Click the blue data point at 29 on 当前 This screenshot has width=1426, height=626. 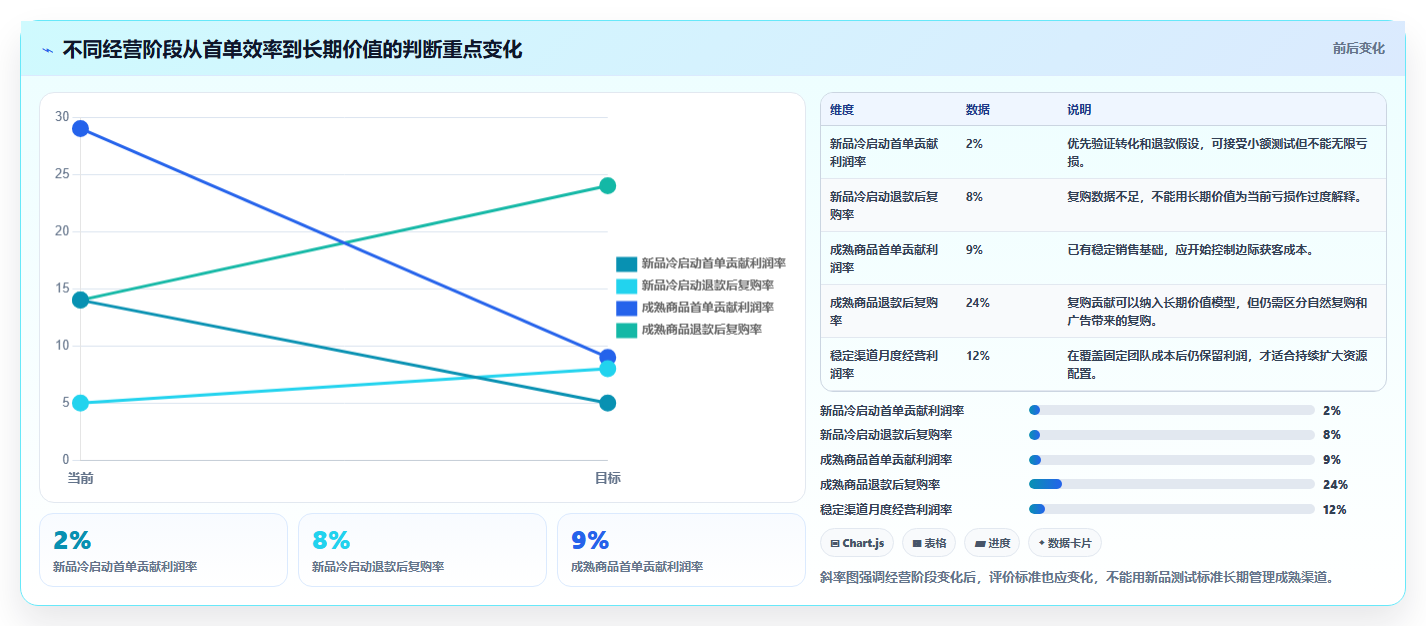click(x=80, y=128)
